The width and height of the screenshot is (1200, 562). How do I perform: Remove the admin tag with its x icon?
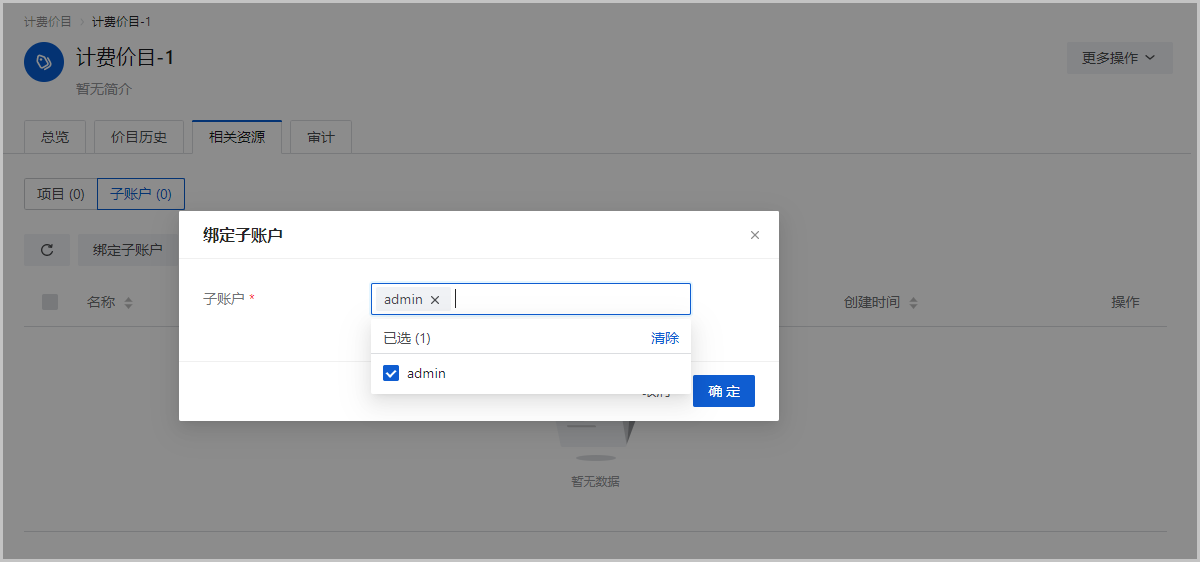[435, 300]
